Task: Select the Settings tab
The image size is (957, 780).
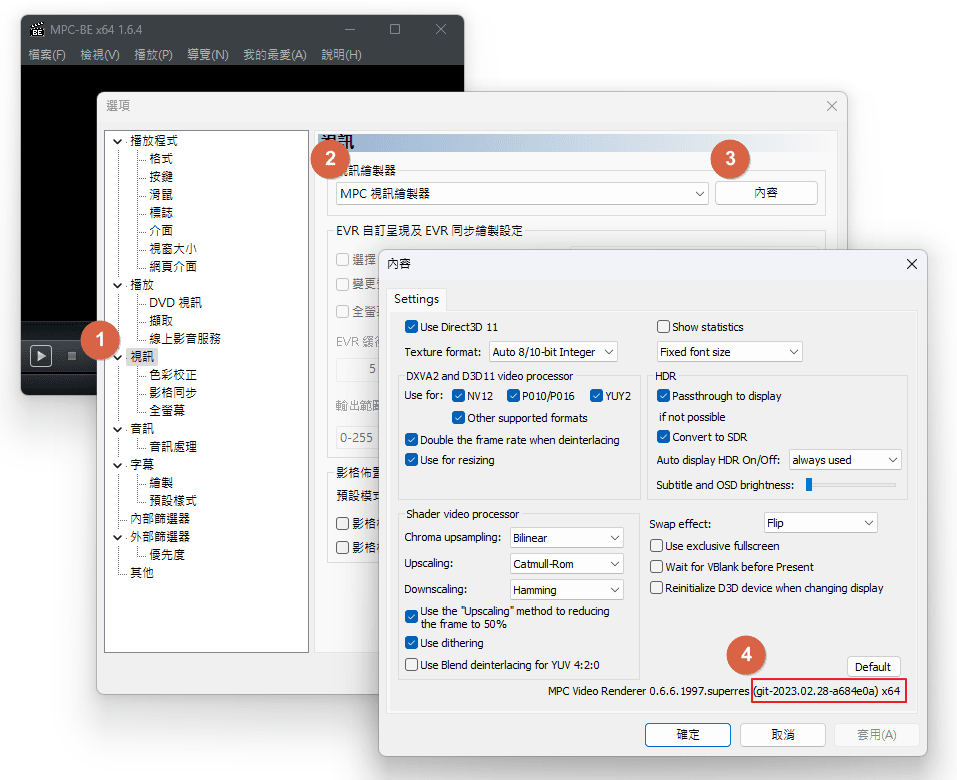Action: (416, 299)
